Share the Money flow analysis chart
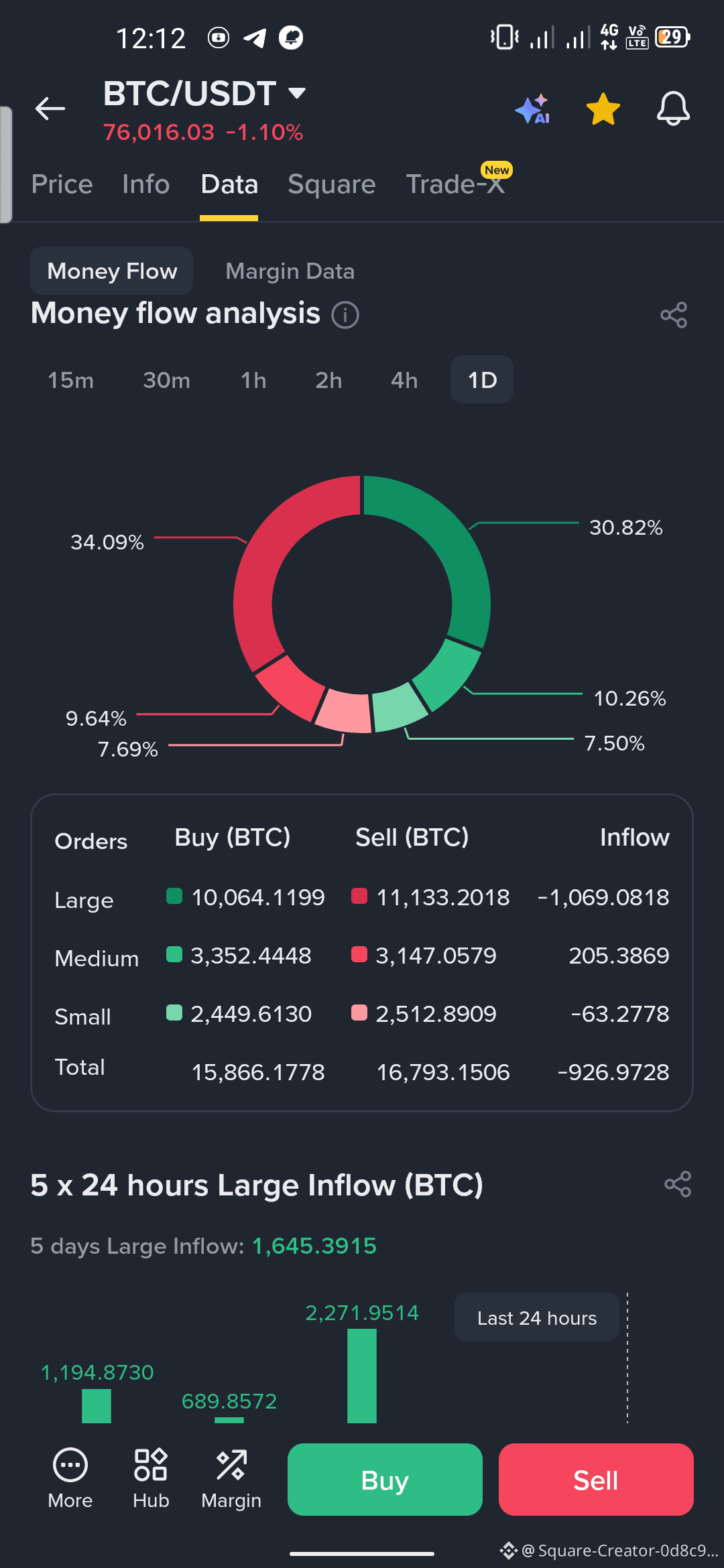Screen dimensions: 724x1568 tap(674, 315)
